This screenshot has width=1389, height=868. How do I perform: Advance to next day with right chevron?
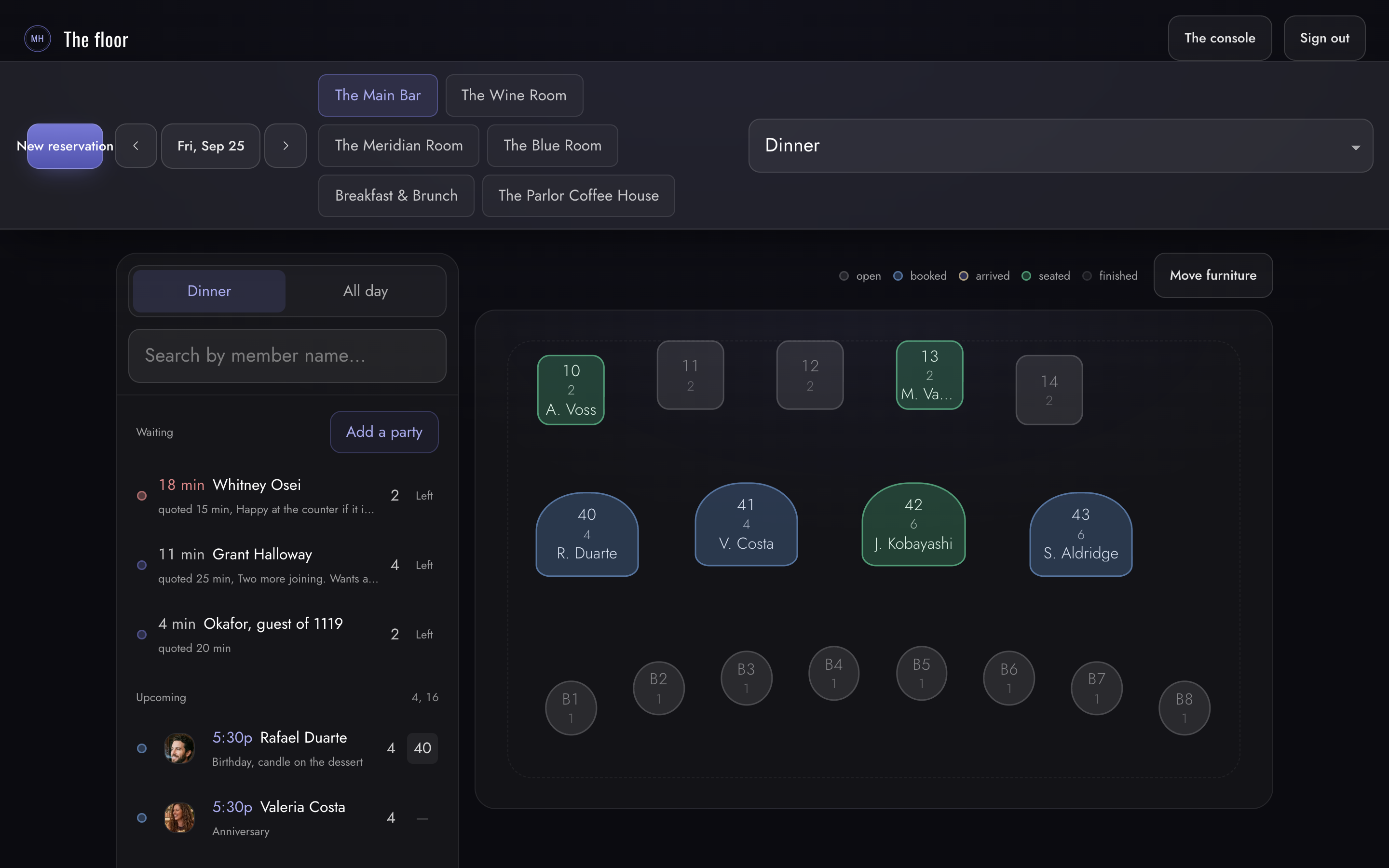(x=285, y=146)
